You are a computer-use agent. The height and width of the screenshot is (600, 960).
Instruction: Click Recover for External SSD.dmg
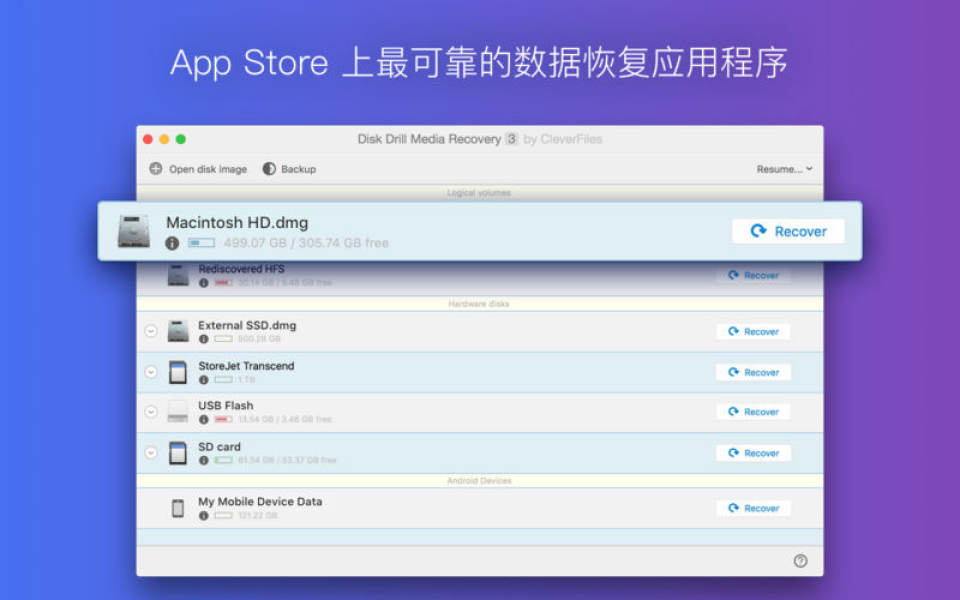pyautogui.click(x=753, y=332)
